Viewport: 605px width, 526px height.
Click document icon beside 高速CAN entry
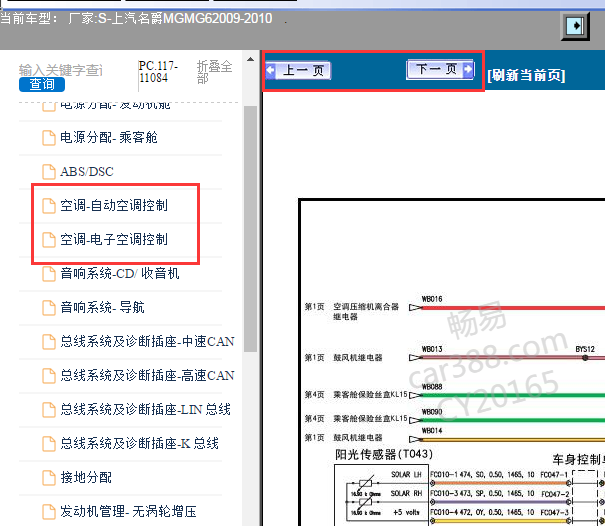(x=49, y=375)
